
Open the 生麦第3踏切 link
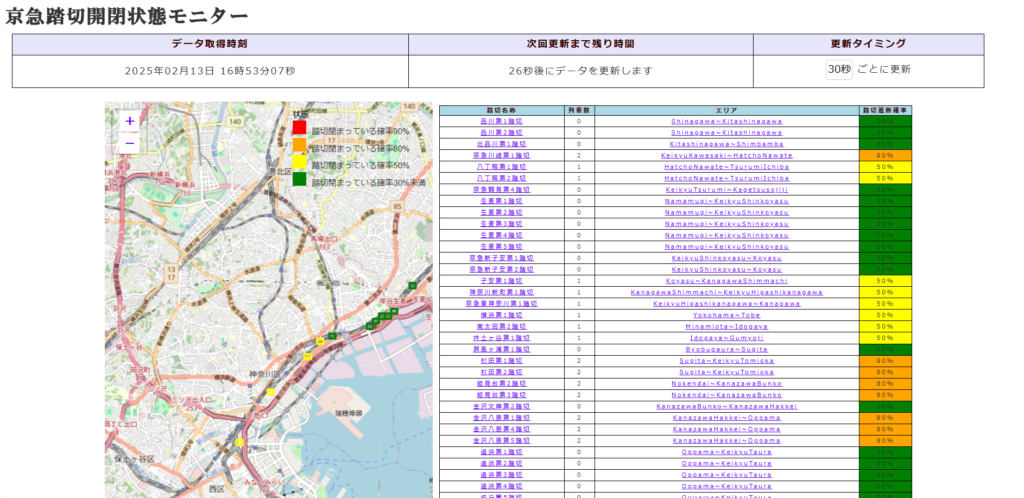(502, 224)
